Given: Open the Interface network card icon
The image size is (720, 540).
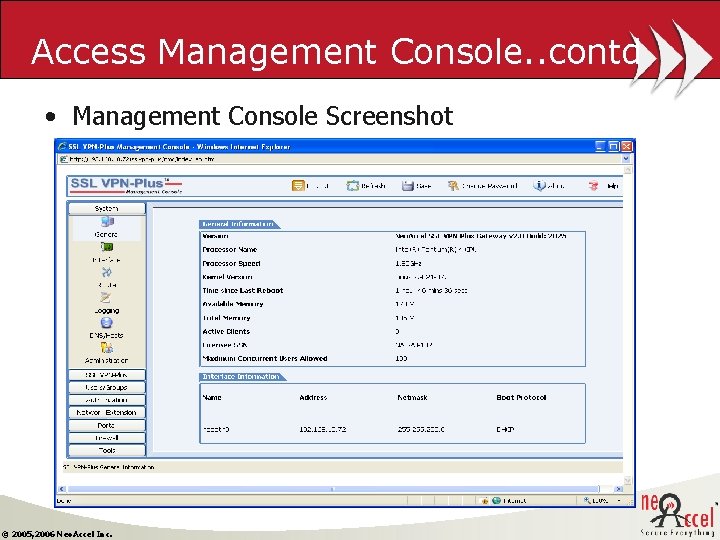Looking at the screenshot, I should [x=107, y=248].
